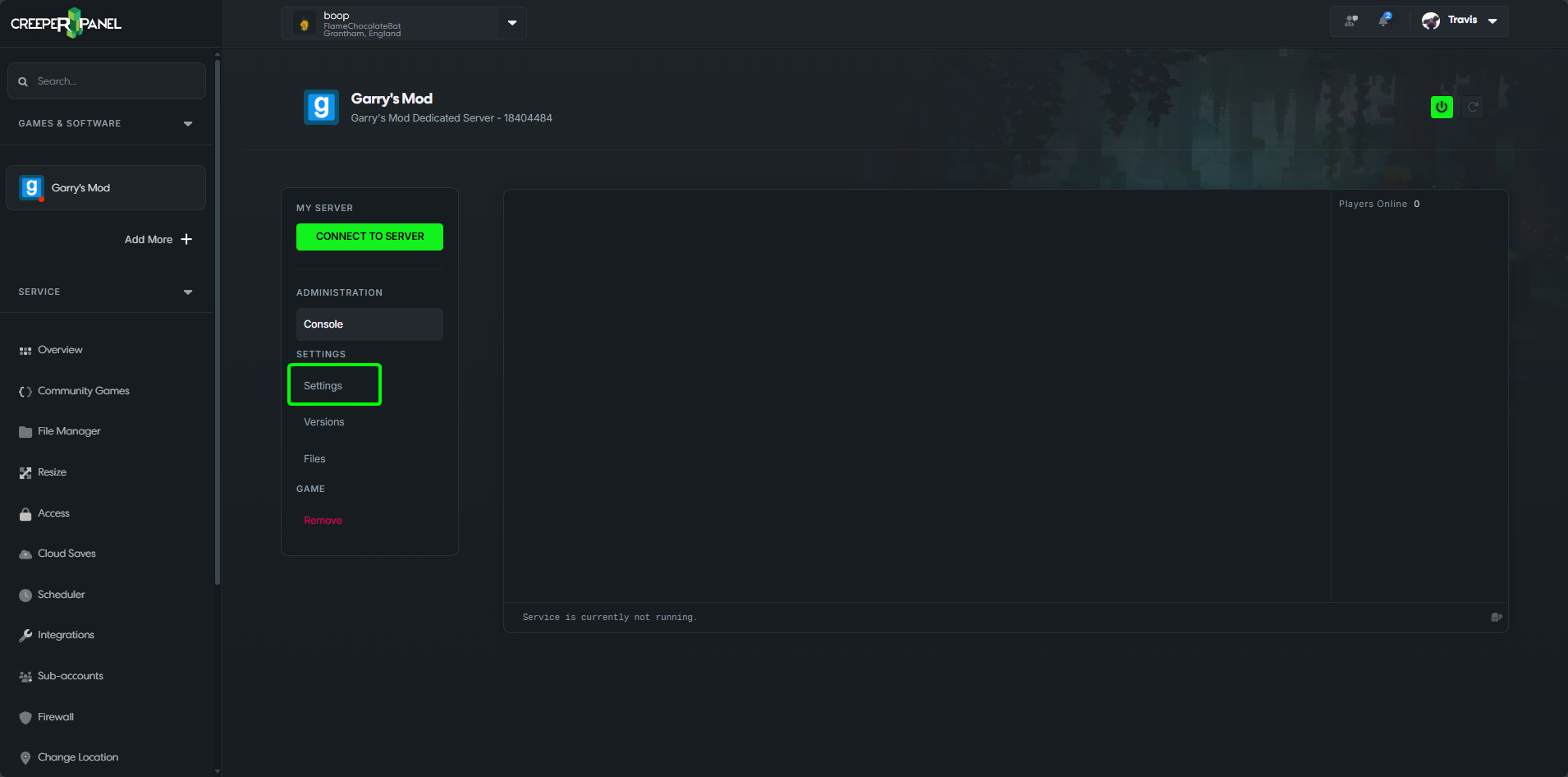Open Resize page

point(52,472)
